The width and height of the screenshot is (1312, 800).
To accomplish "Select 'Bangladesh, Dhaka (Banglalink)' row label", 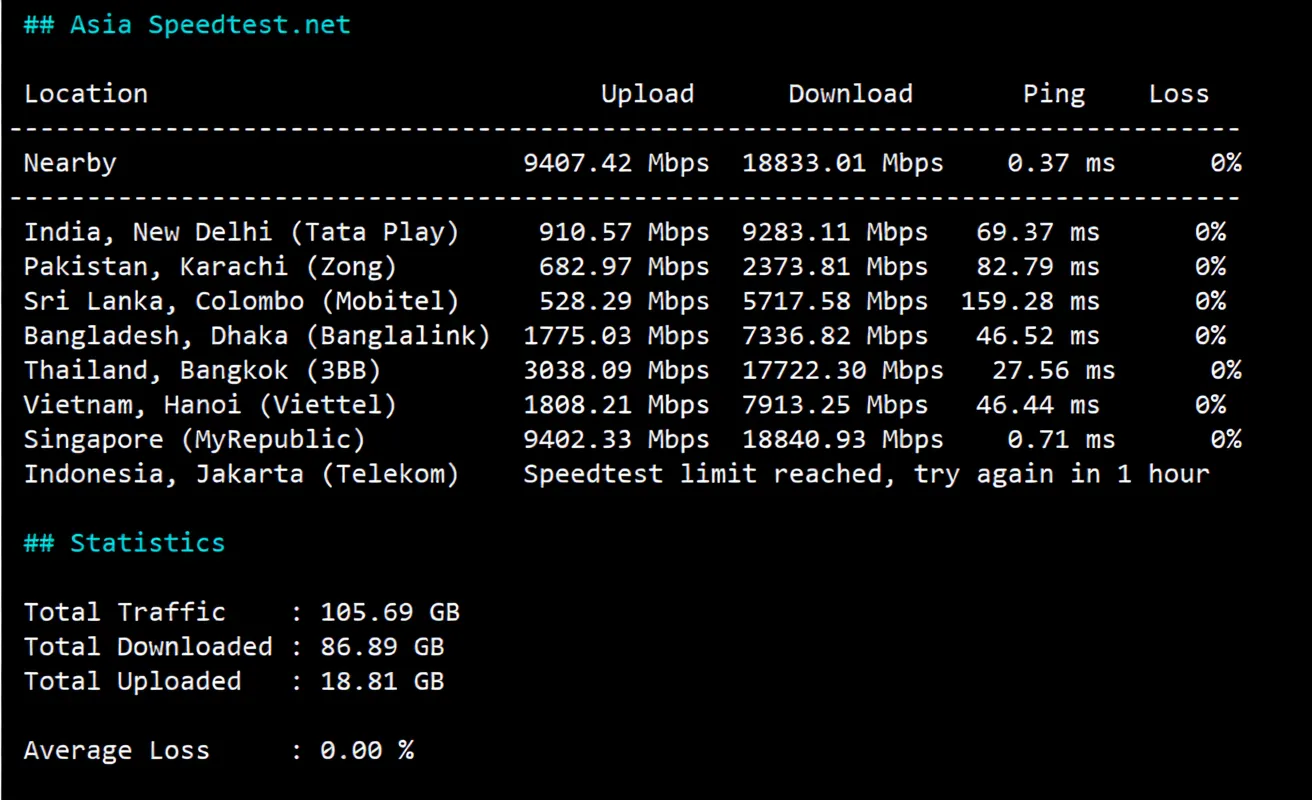I will (257, 336).
